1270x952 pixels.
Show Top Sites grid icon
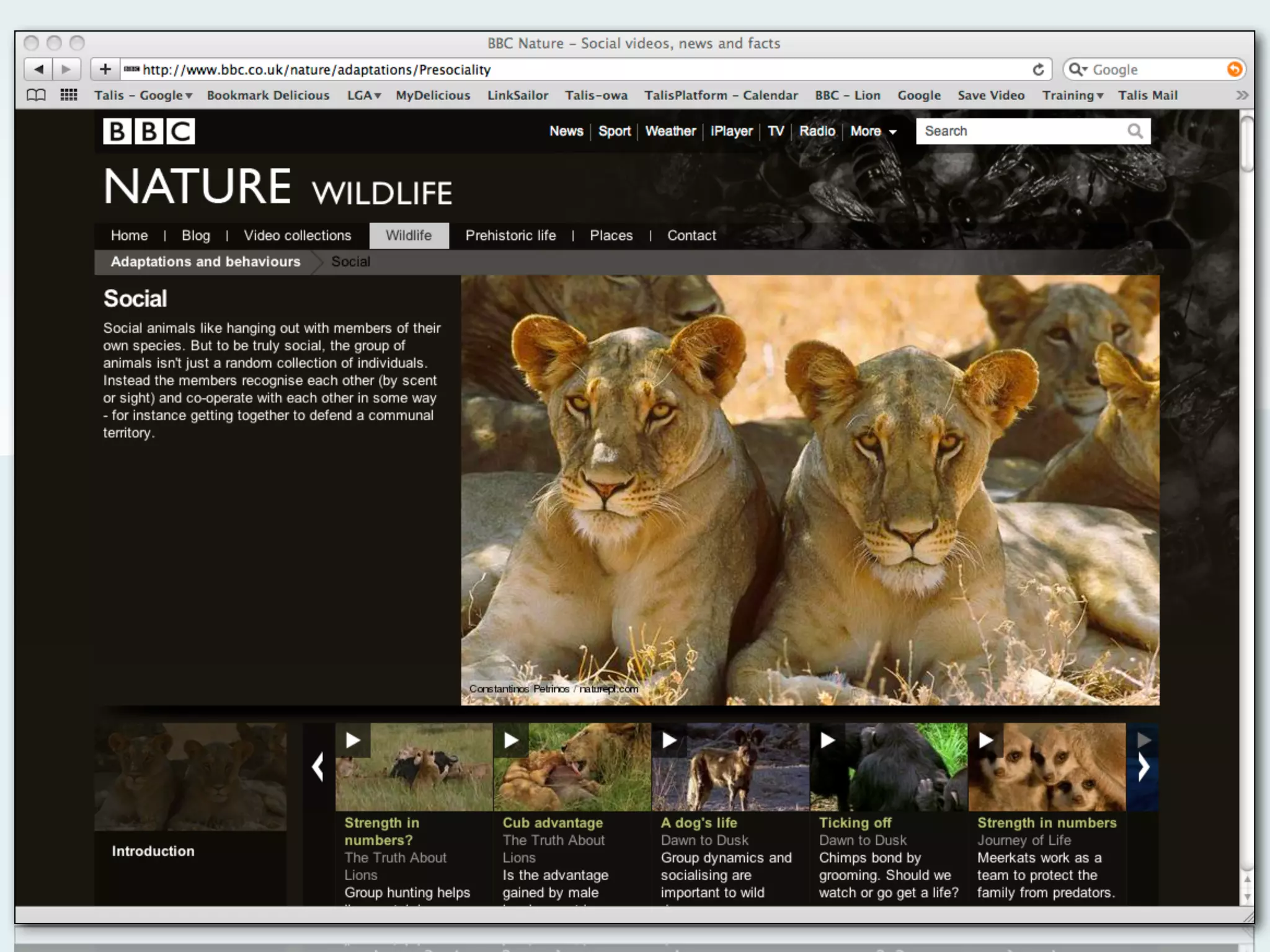pos(68,95)
